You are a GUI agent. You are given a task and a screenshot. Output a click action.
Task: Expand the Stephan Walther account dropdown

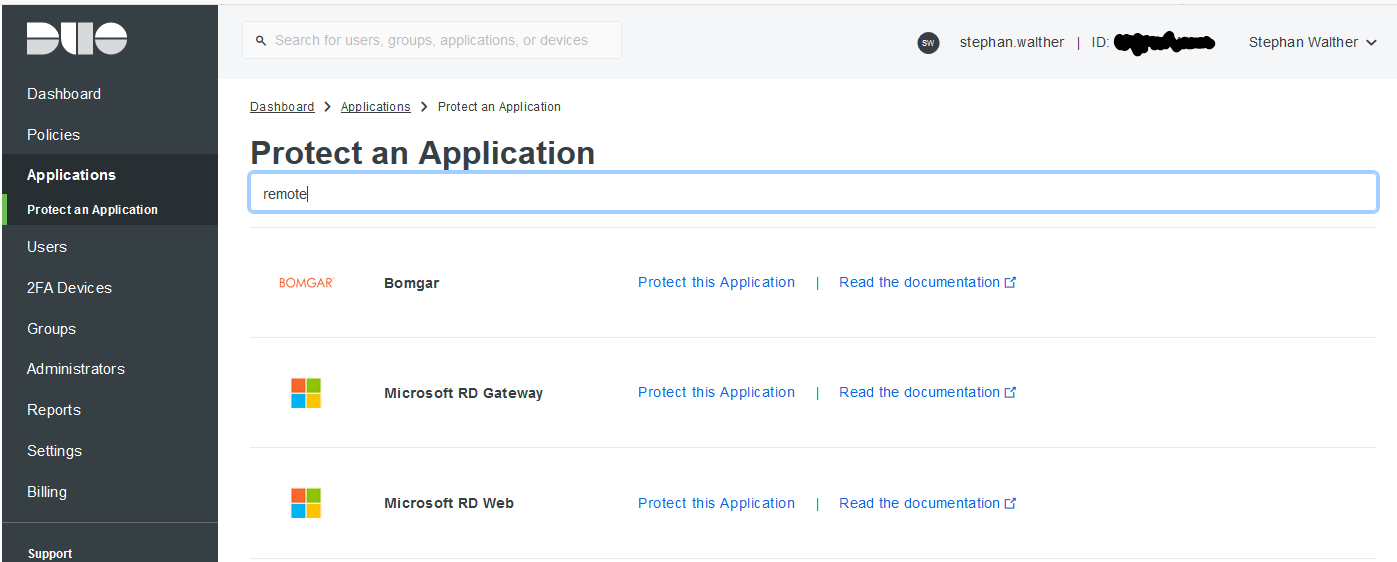[1313, 42]
